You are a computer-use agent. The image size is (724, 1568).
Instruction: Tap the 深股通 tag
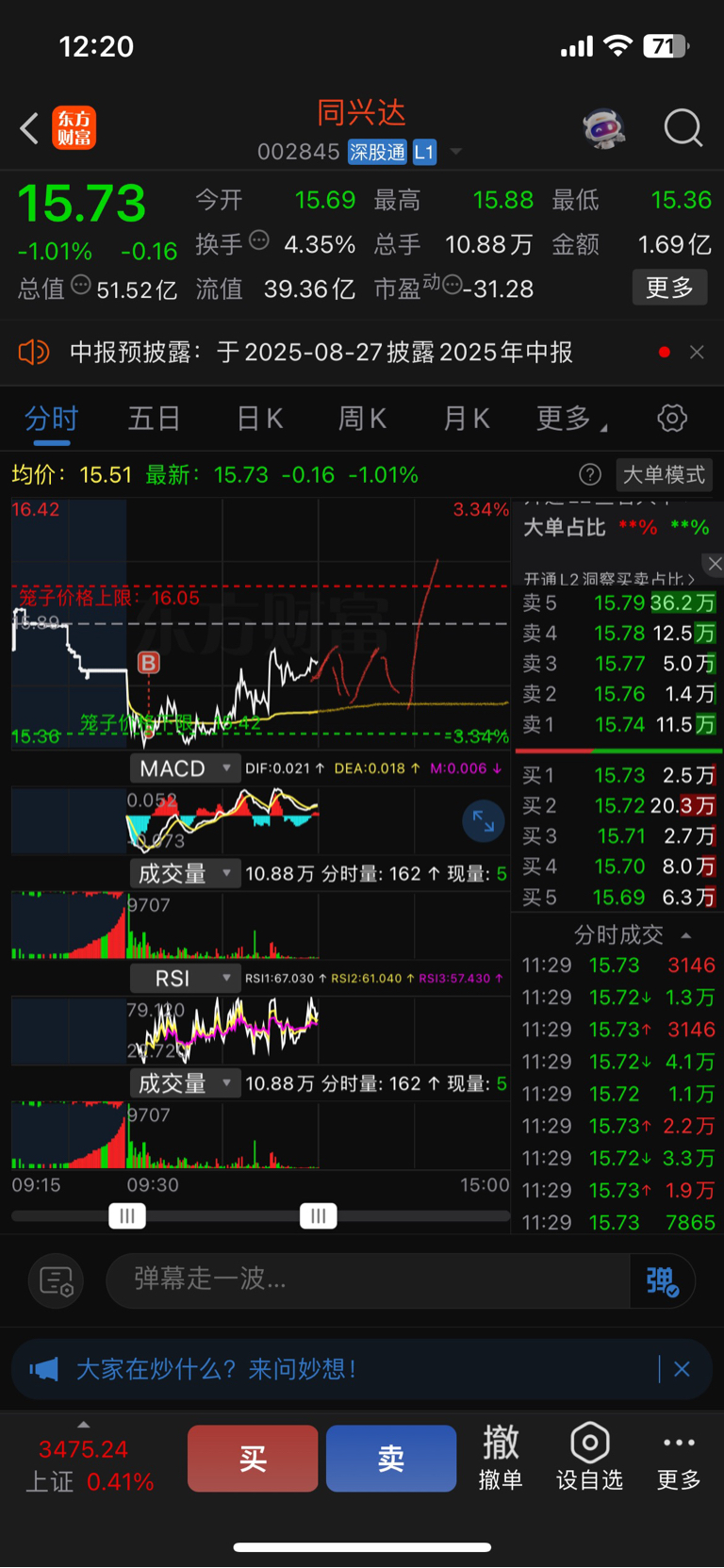tap(377, 152)
